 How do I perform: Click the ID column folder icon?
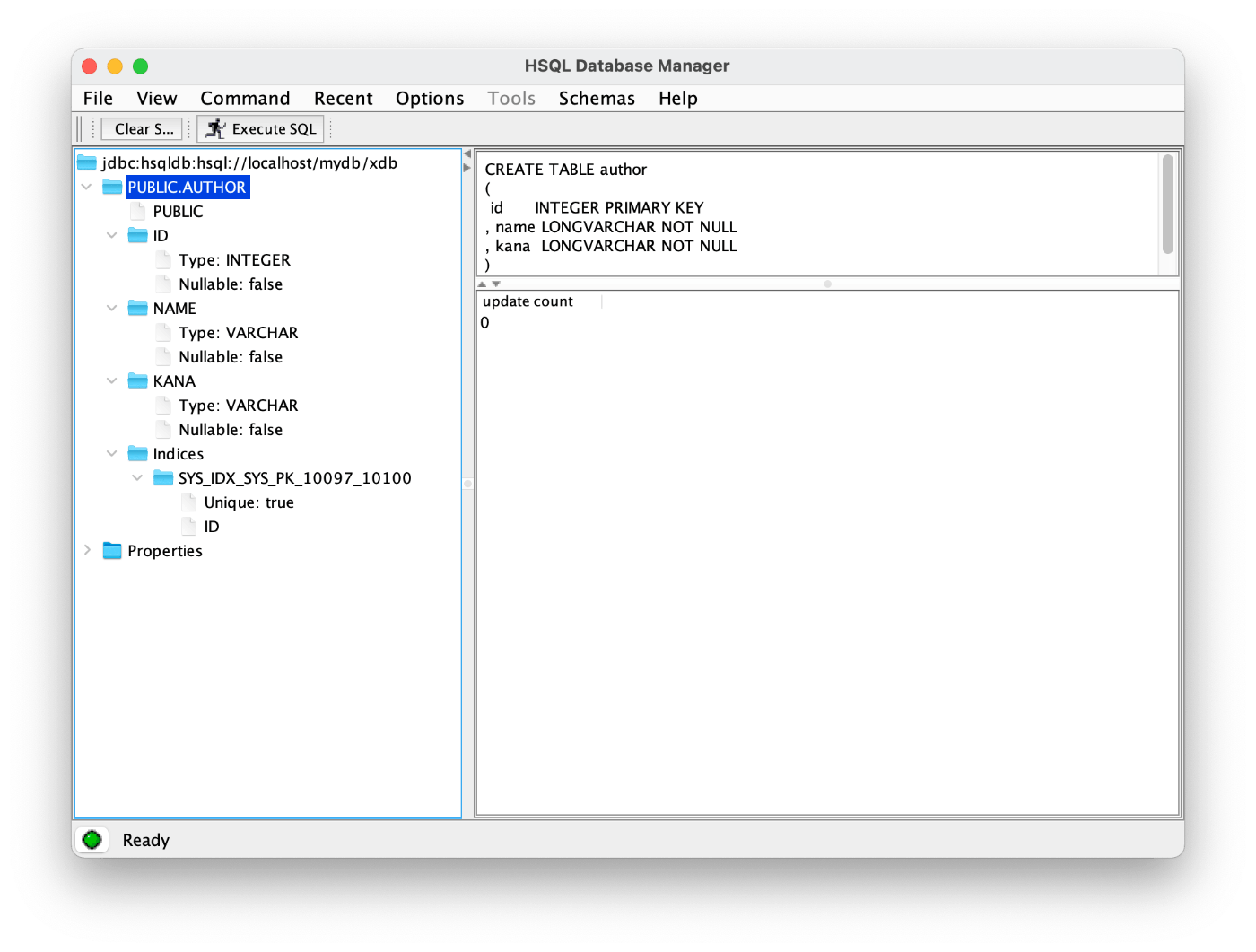pyautogui.click(x=137, y=235)
